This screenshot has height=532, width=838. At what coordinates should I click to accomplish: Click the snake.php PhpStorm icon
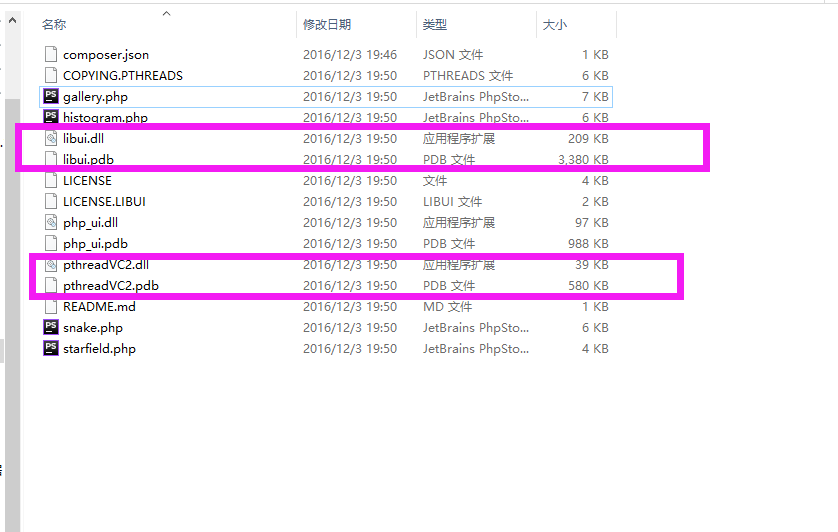point(51,328)
